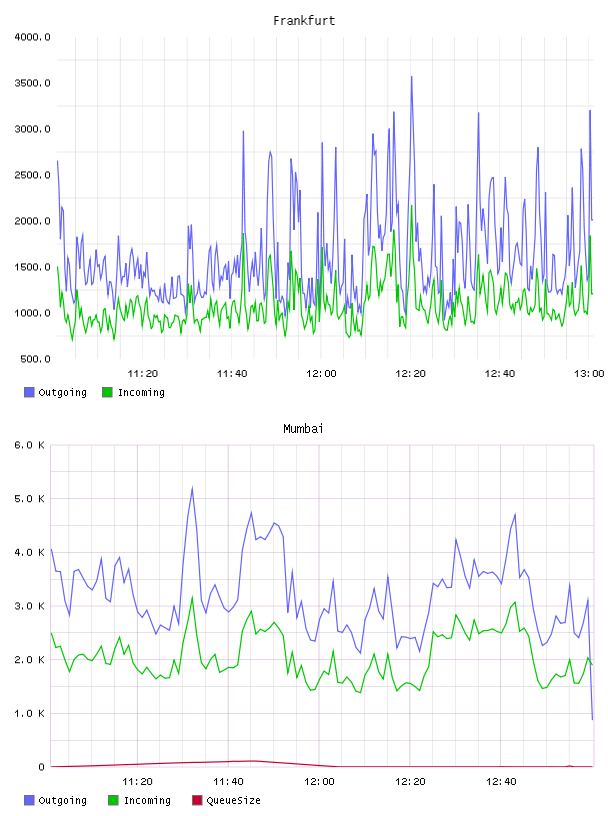
Task: Click the 1500.0 y-axis label on Frankfurt
Action: tap(32, 267)
